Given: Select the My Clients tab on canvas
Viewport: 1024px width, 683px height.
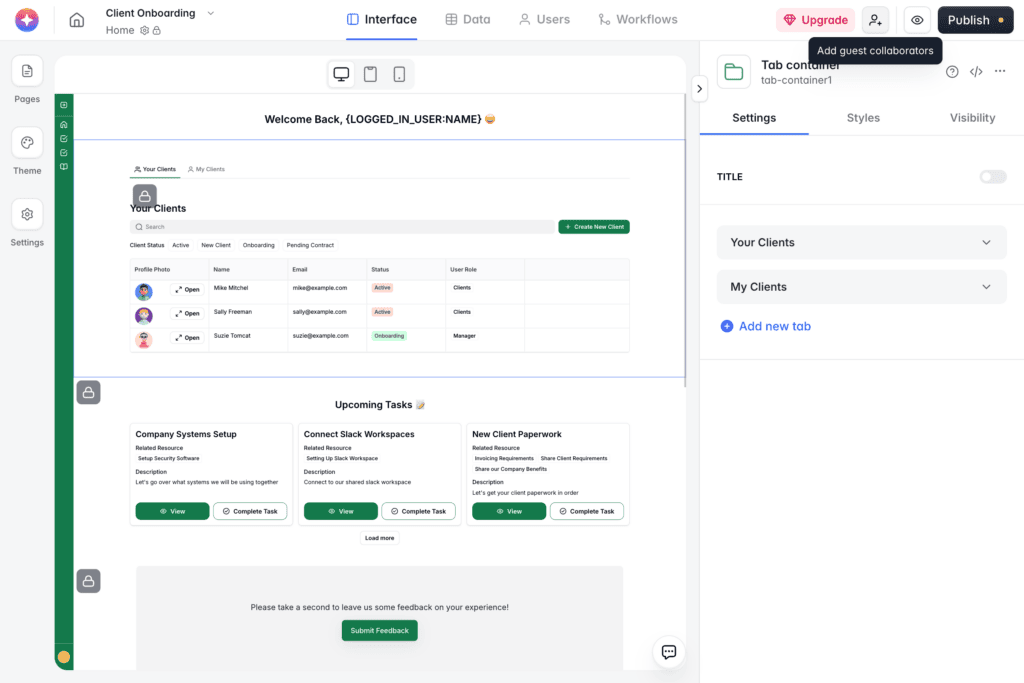Looking at the screenshot, I should 206,169.
